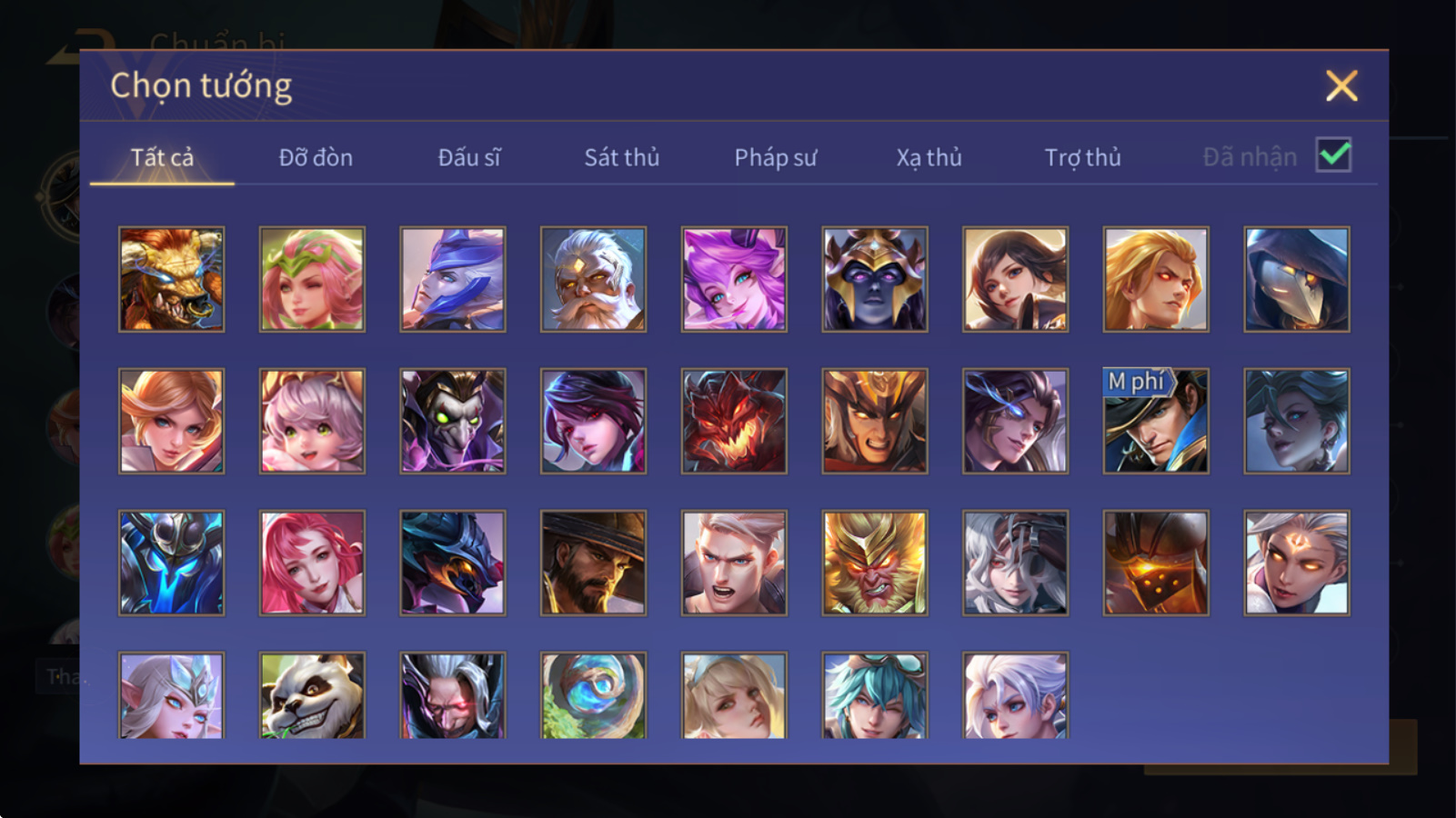The width and height of the screenshot is (1456, 818).
Task: Pick the teal-haired goggles hero portrait
Action: (x=875, y=694)
